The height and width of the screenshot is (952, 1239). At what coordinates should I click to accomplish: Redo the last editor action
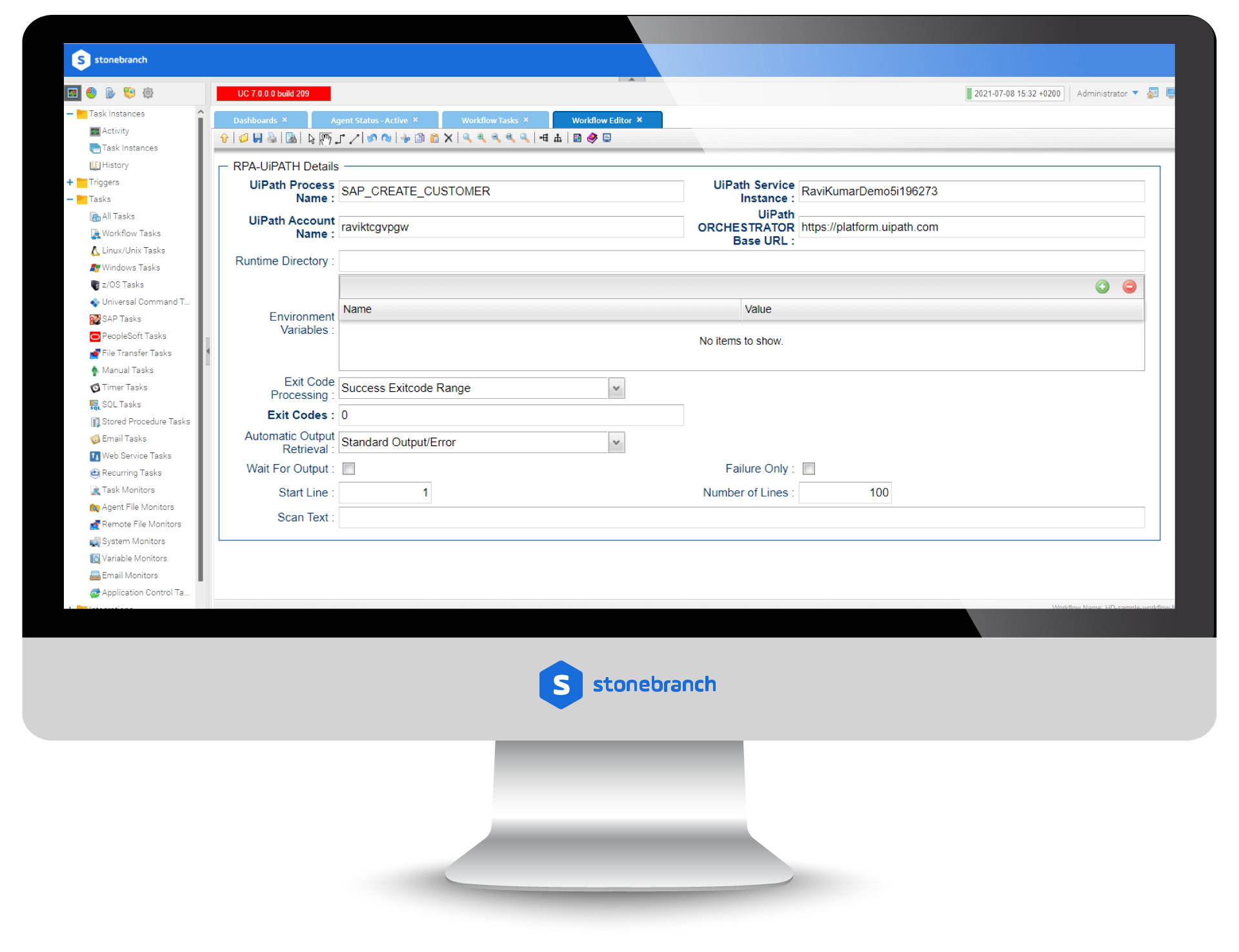click(x=386, y=138)
